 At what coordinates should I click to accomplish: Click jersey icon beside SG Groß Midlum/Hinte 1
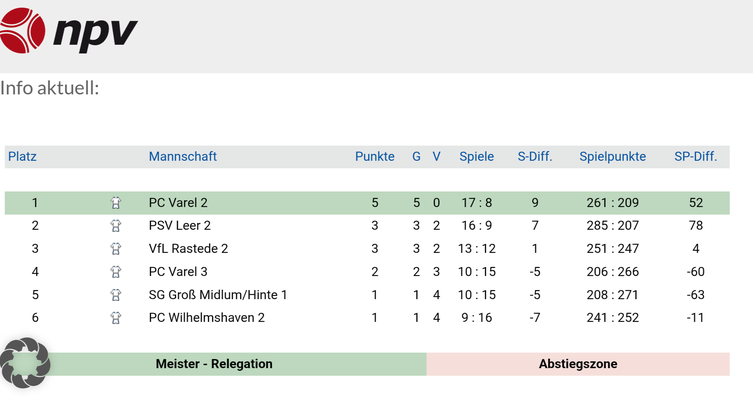coord(116,295)
